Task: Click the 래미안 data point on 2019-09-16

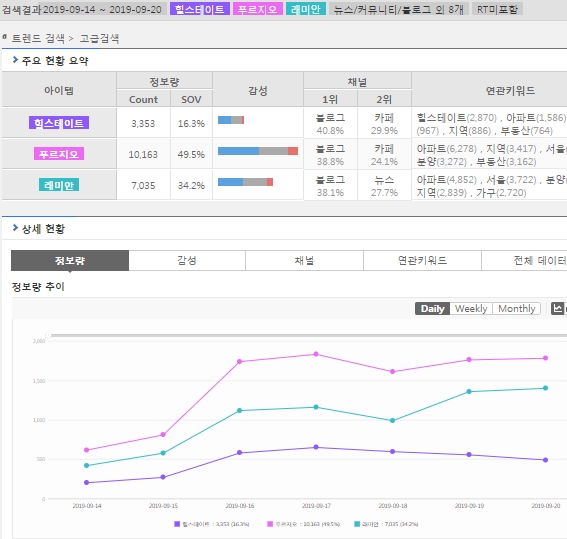Action: (x=239, y=410)
